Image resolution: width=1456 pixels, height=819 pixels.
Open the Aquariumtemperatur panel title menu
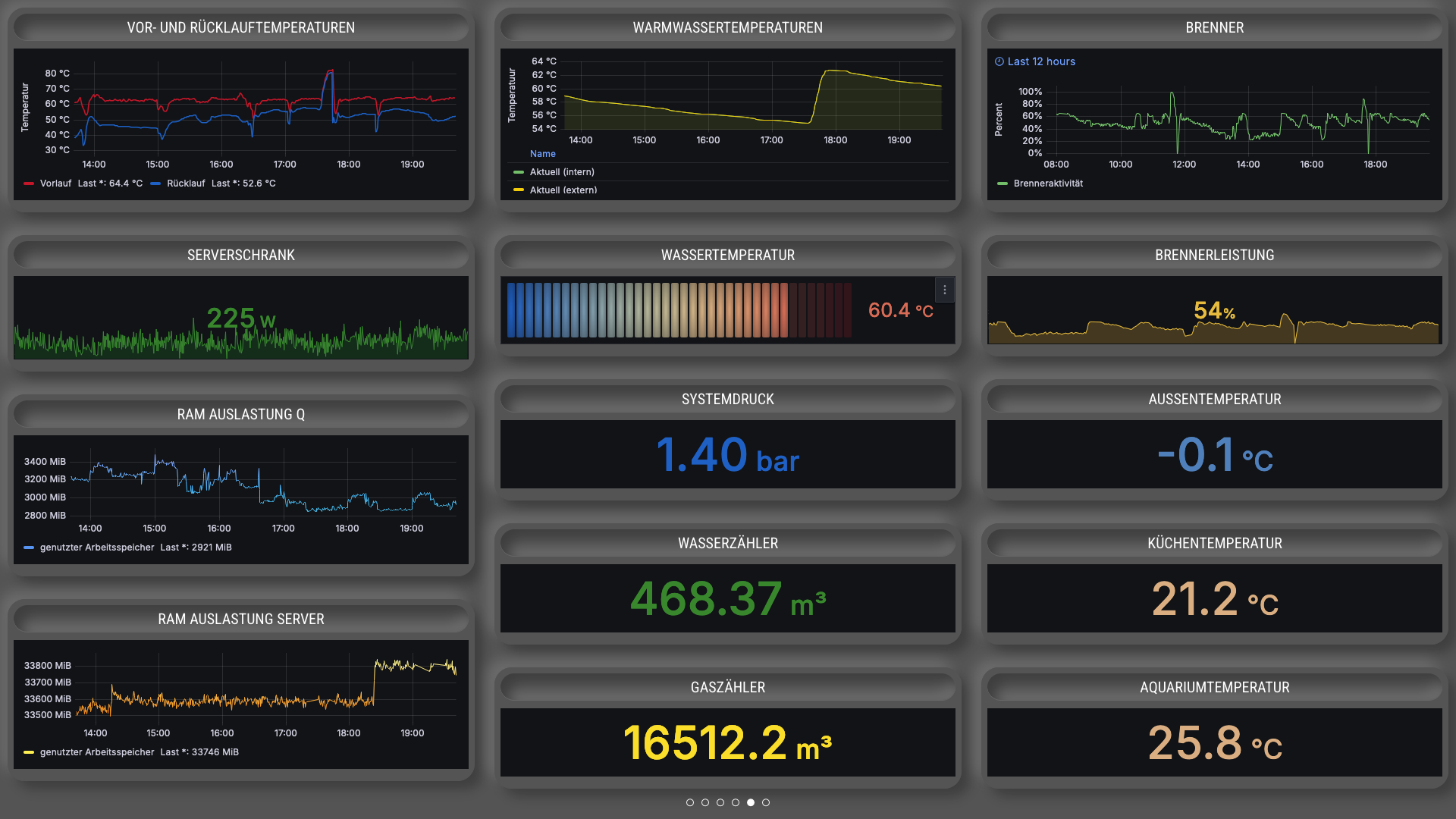pos(1215,687)
